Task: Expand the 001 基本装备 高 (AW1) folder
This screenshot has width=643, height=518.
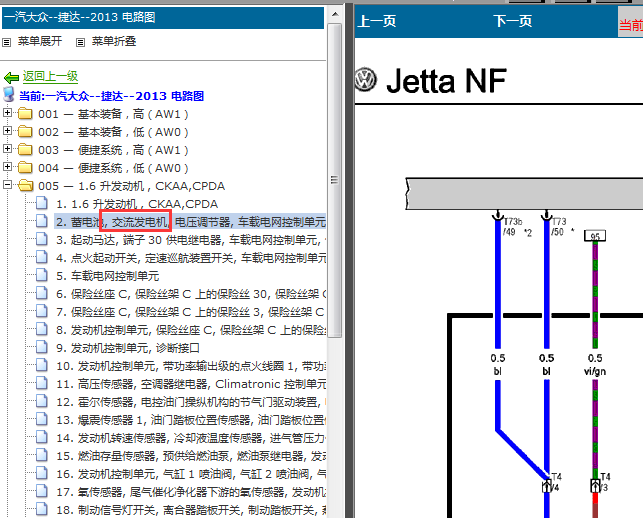Action: tap(7, 112)
